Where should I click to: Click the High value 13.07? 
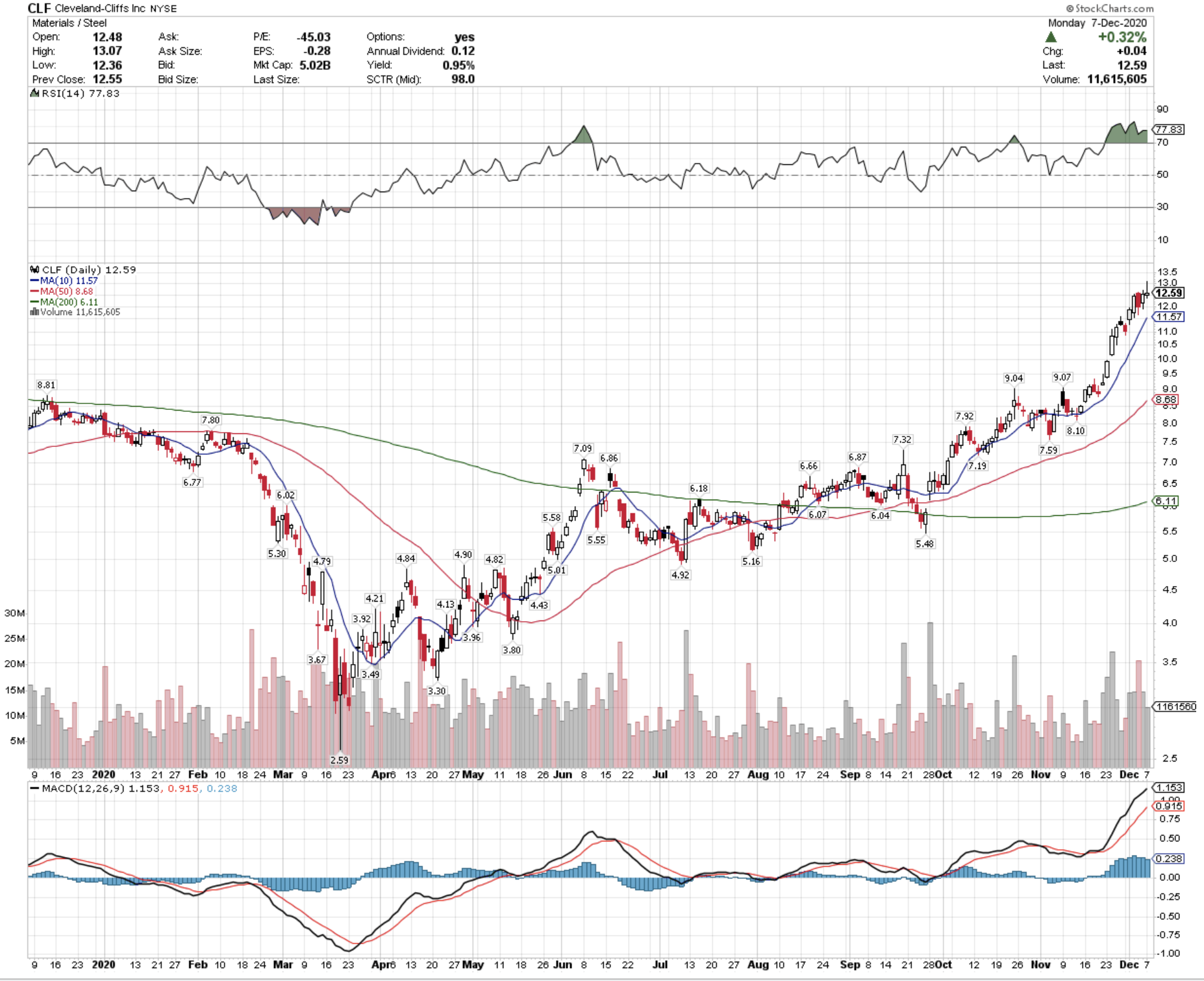[107, 51]
